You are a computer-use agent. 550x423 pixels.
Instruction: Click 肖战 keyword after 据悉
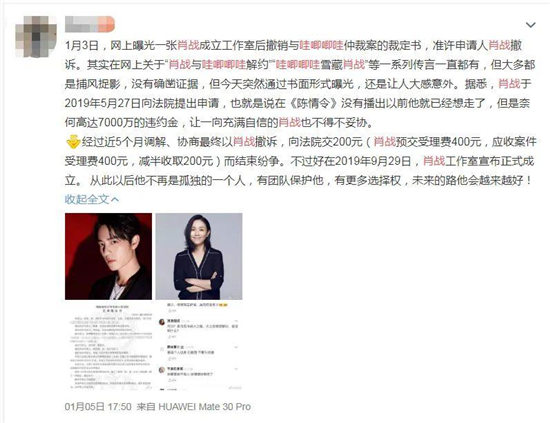click(x=509, y=84)
